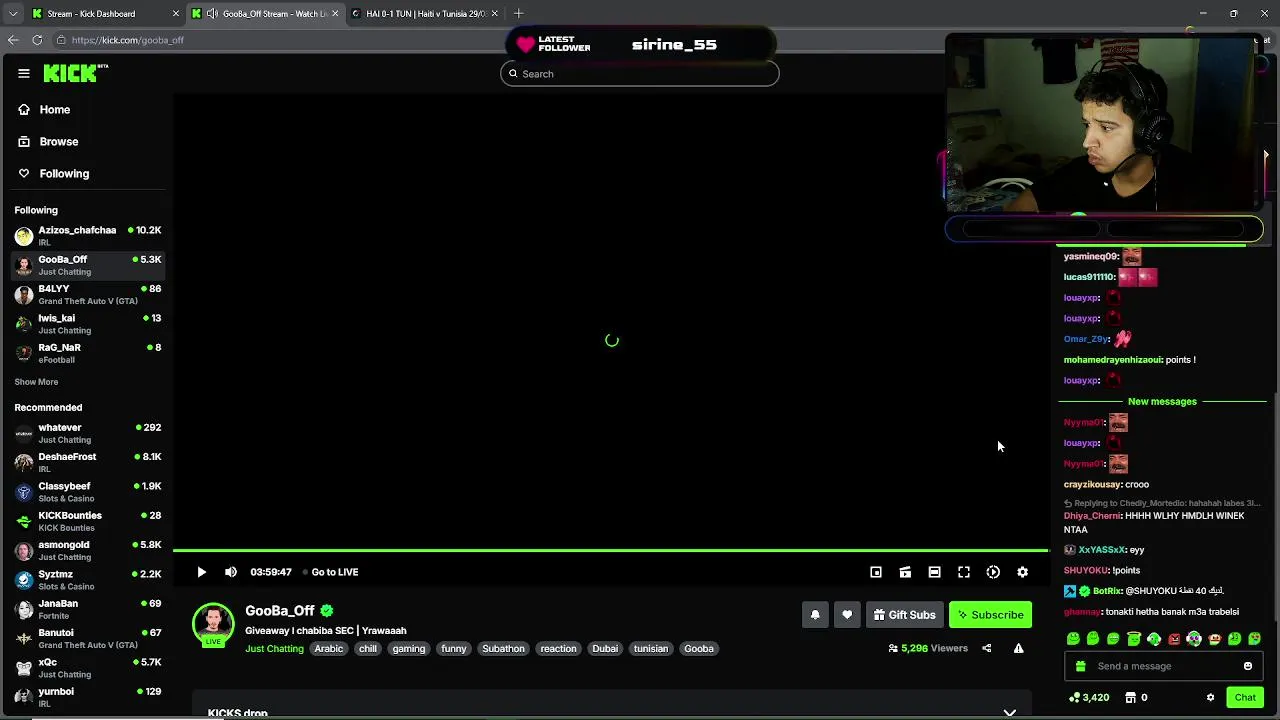Viewport: 1280px width, 720px height.
Task: Click the Kick search box
Action: click(x=640, y=74)
